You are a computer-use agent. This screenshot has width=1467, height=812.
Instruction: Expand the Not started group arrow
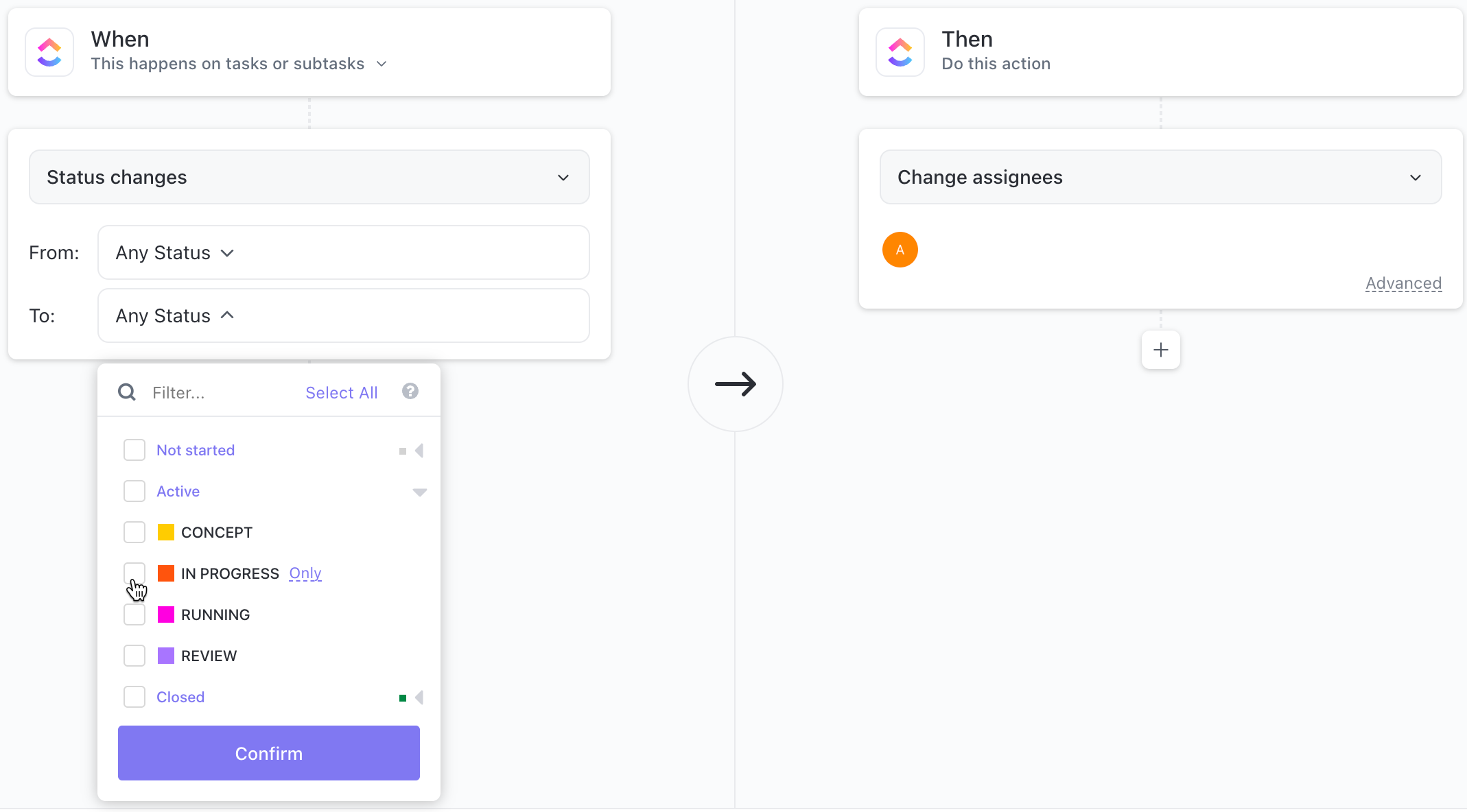pos(419,451)
